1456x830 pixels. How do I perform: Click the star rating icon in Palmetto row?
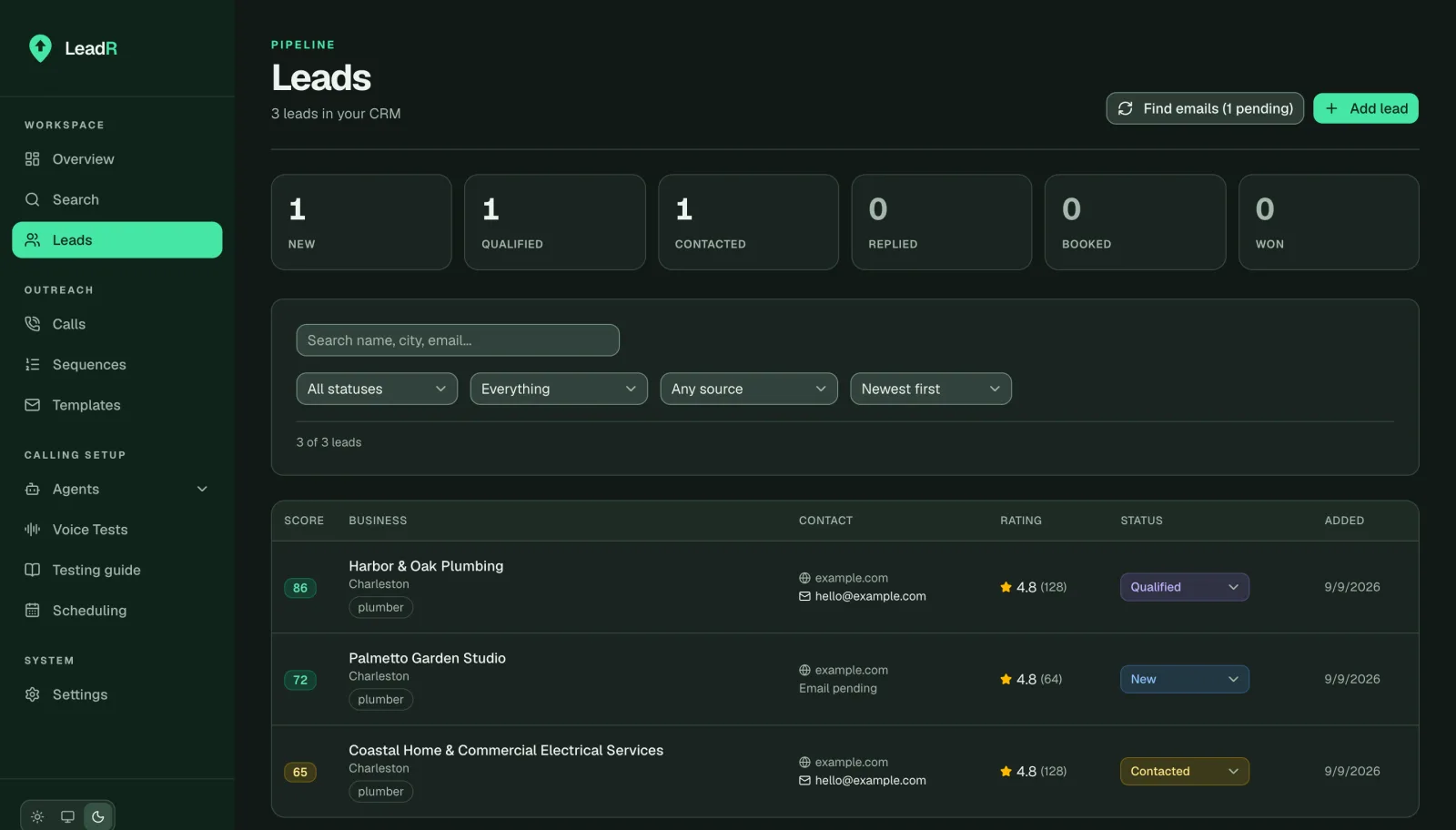[x=1006, y=679]
